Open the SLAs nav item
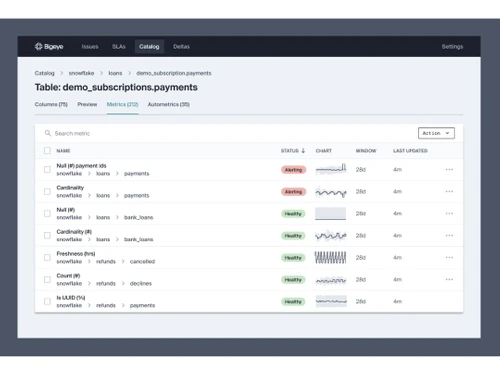Viewport: 500px width, 375px height. coord(119,47)
